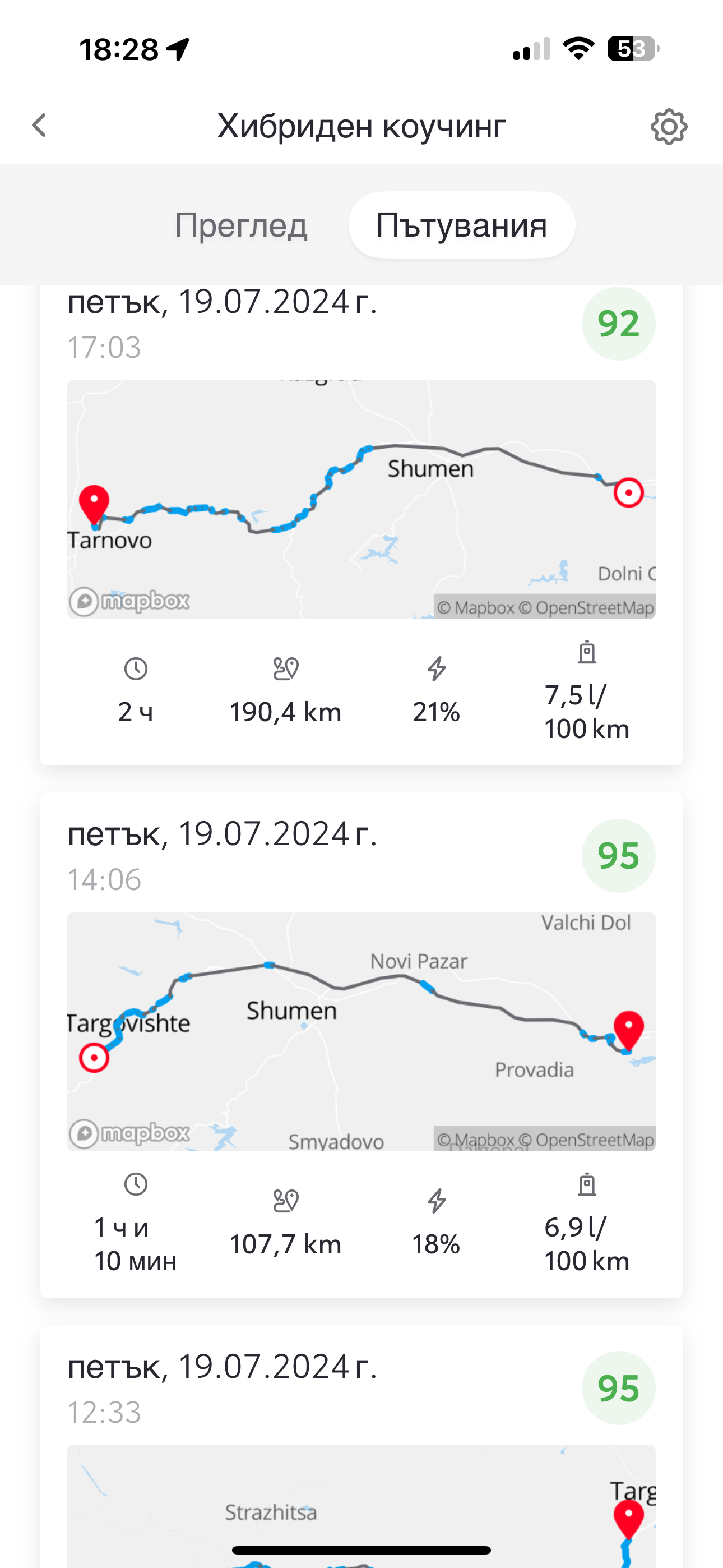The width and height of the screenshot is (723, 1568).
Task: Tap the fuel icon above 7,5 l/100 km
Action: (587, 653)
